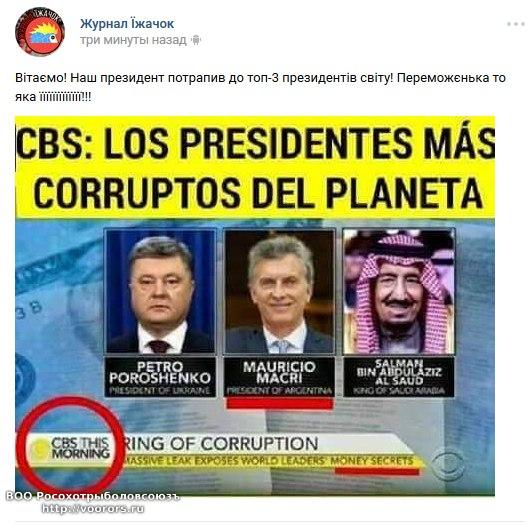Open the three-dots post options menu
Screen dimensions: 530x526
515,24
